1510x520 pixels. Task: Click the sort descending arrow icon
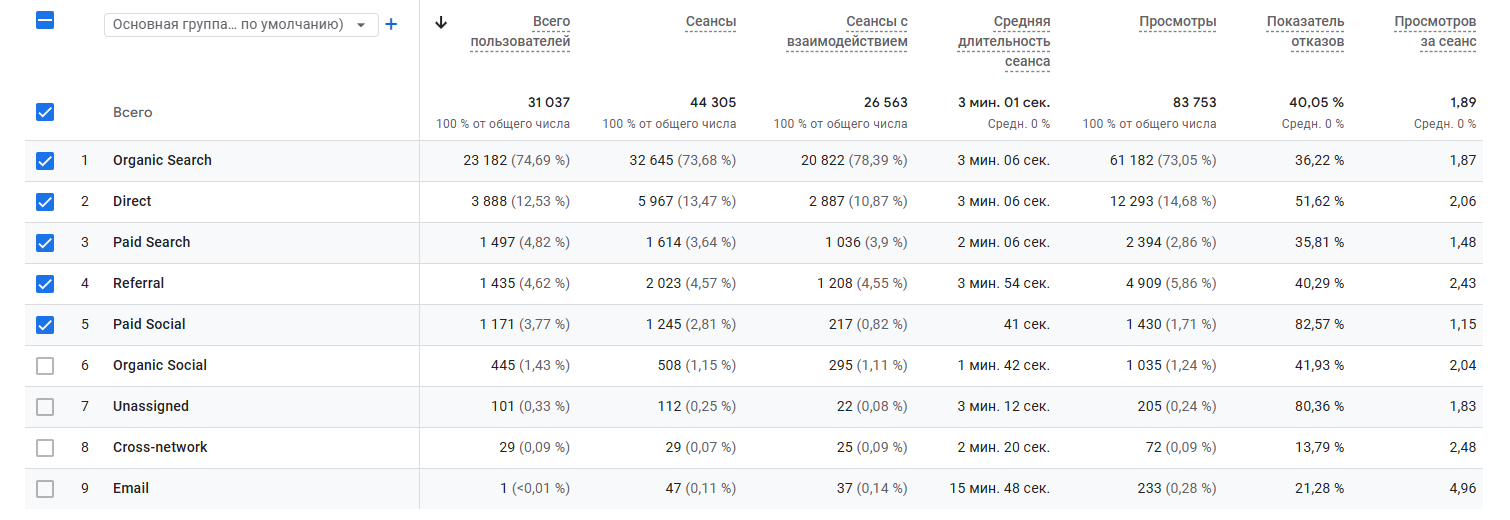point(441,23)
